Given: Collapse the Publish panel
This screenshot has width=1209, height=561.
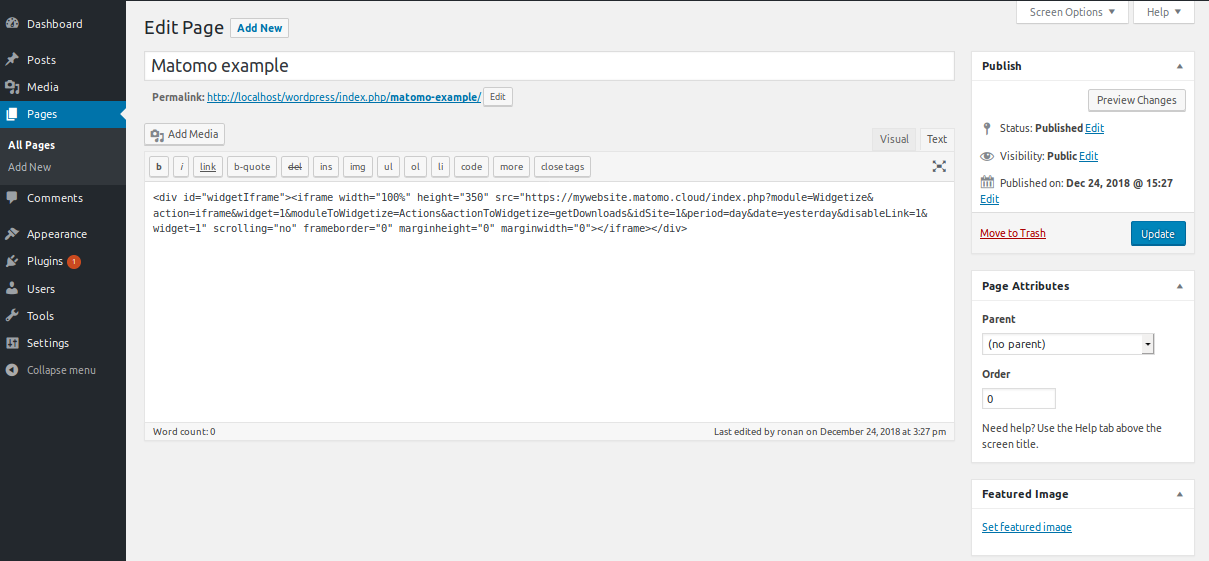Looking at the screenshot, I should click(1179, 66).
